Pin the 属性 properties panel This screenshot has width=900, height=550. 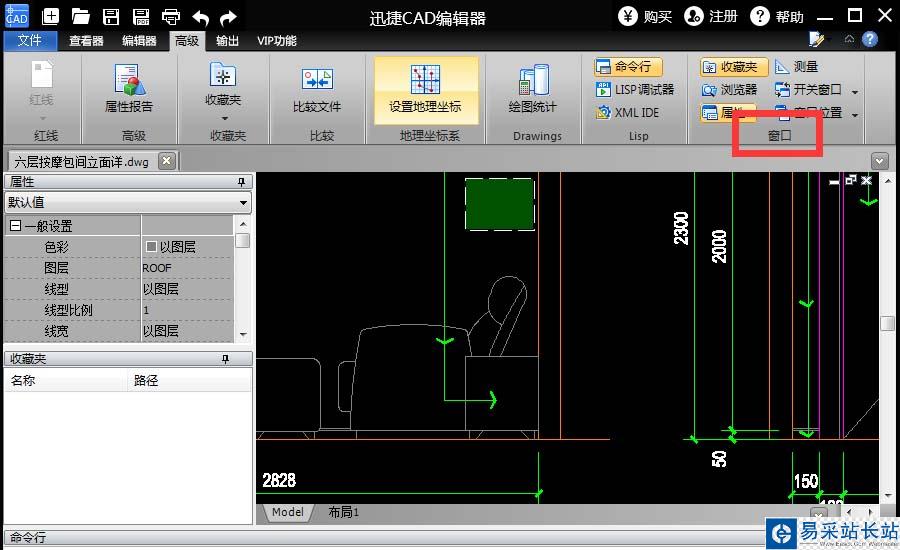click(241, 182)
